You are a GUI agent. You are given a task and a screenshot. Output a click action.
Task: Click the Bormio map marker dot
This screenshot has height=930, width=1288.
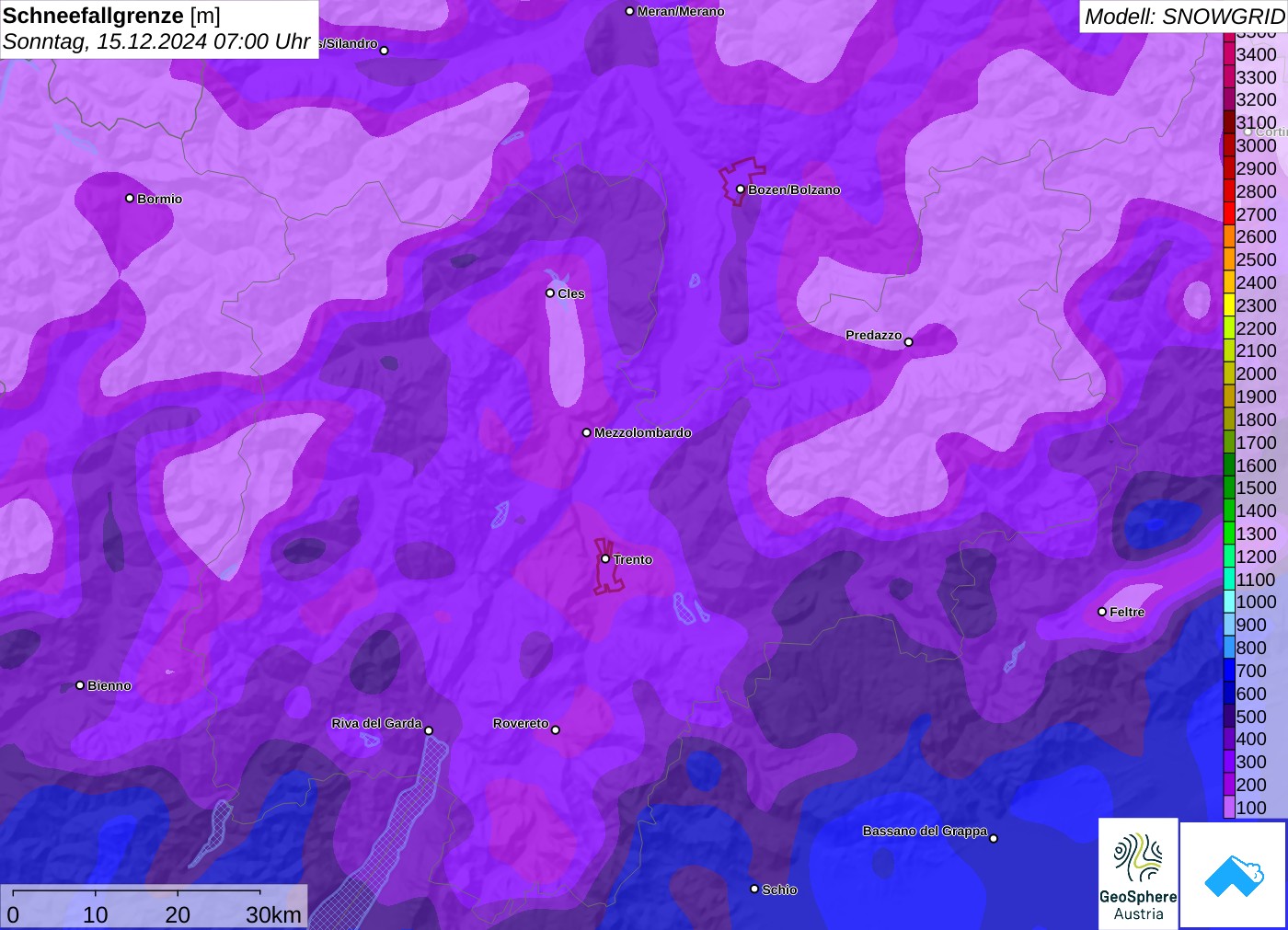(x=130, y=198)
